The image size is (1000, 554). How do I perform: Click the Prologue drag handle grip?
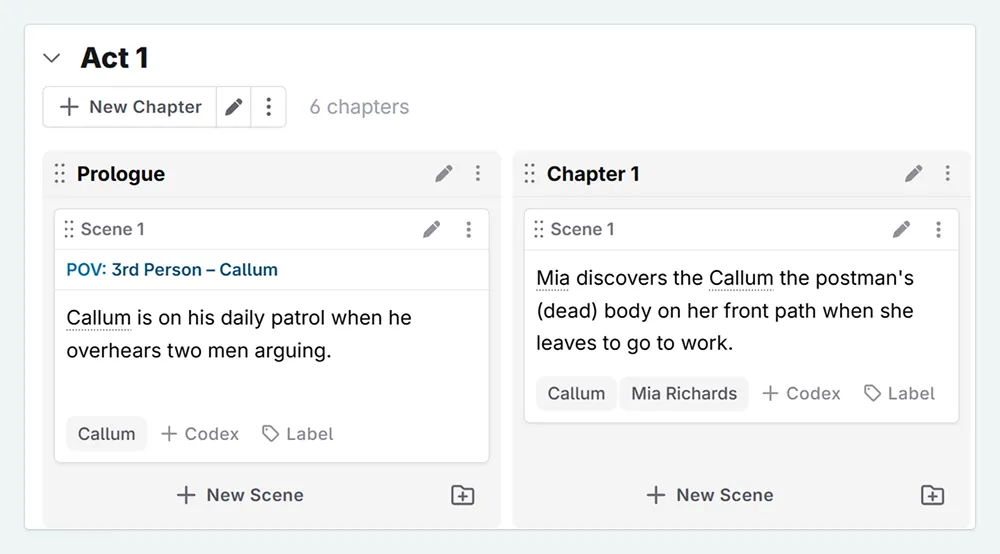click(x=60, y=174)
